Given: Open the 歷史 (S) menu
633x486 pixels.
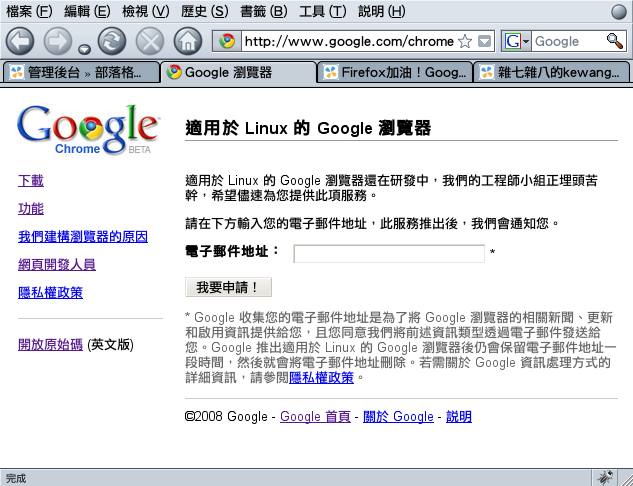Looking at the screenshot, I should point(205,11).
